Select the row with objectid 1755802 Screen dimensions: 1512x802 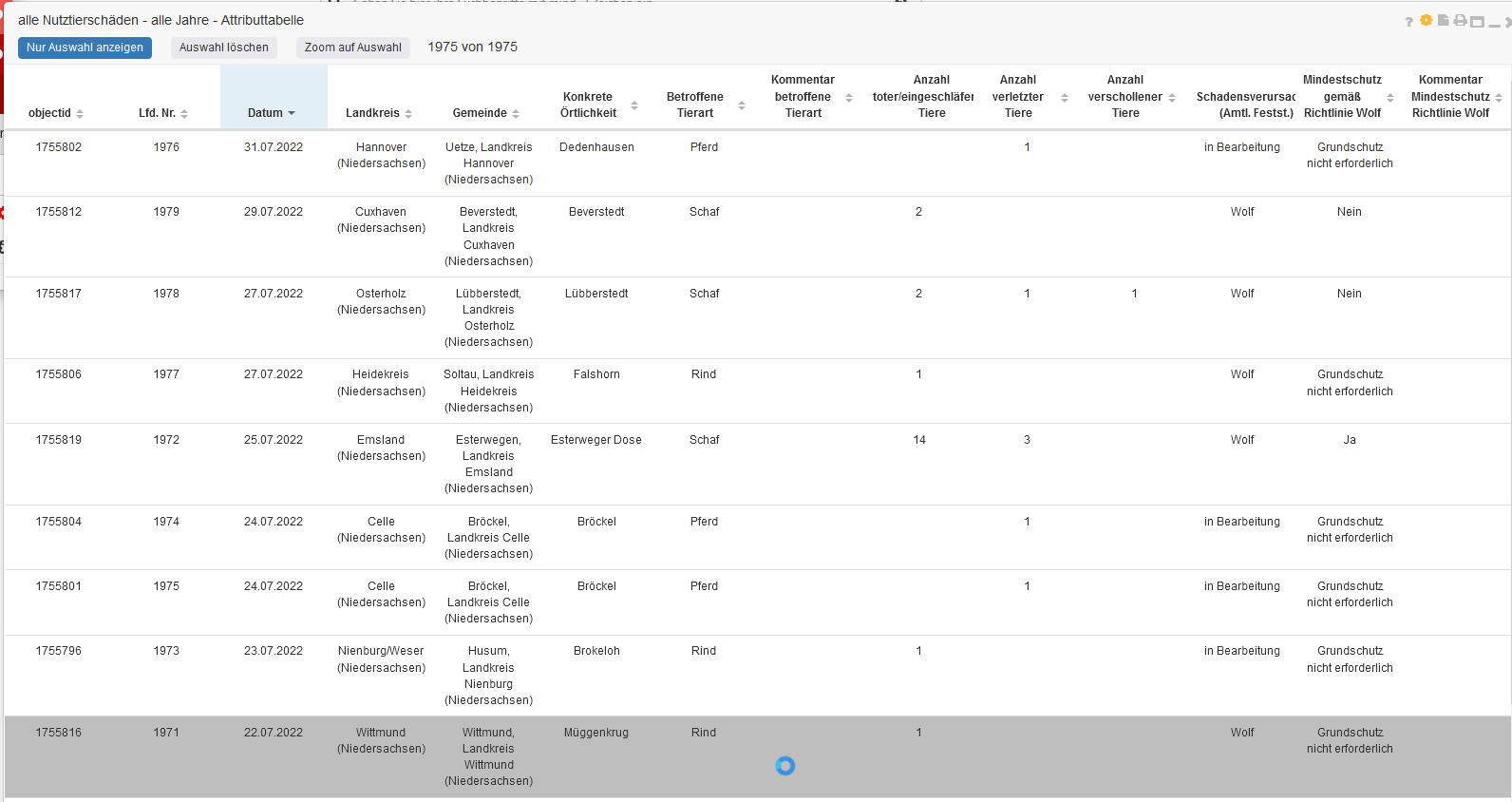[59, 147]
